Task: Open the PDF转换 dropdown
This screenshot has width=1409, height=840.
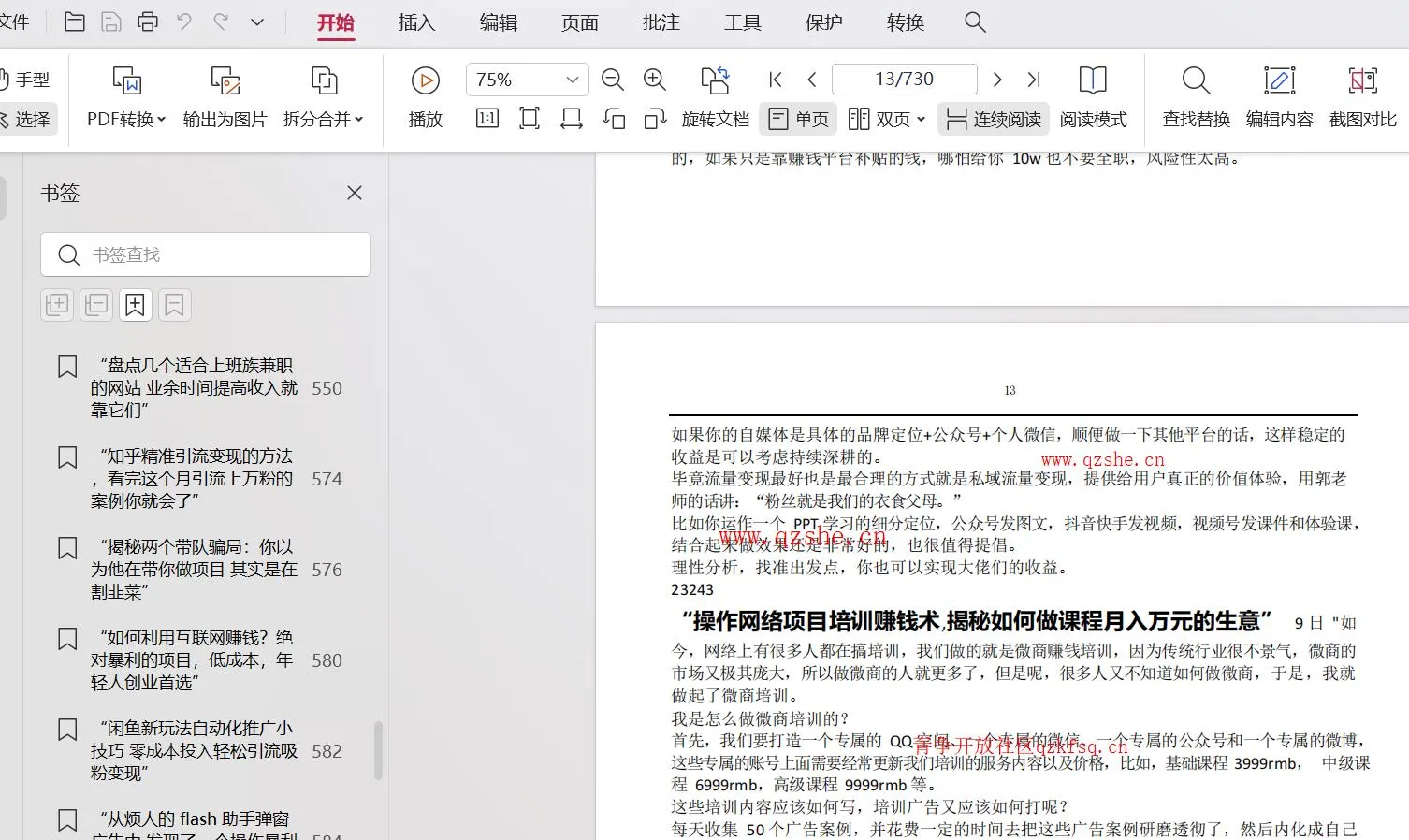Action: (126, 98)
